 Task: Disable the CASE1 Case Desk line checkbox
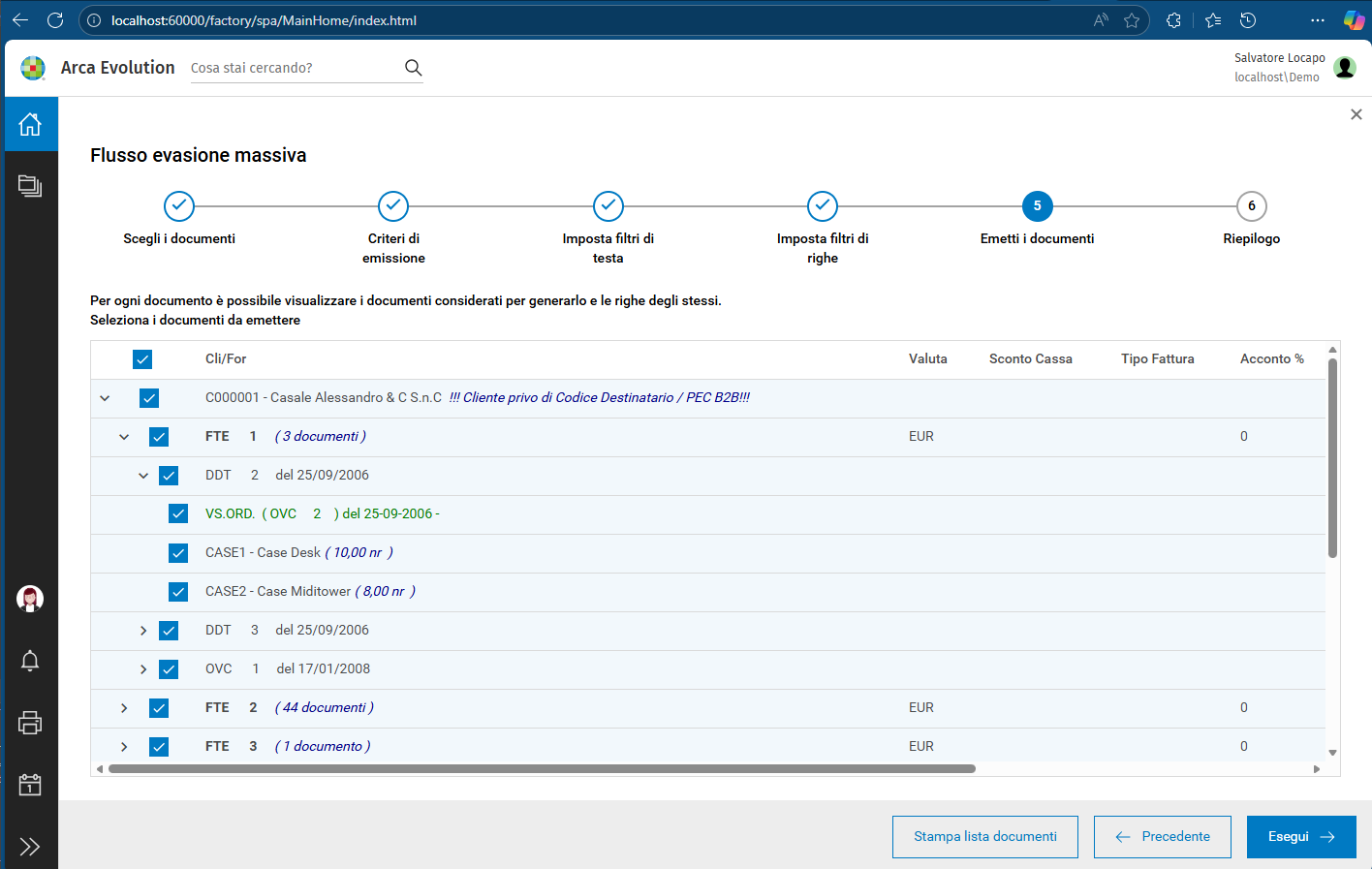[x=178, y=552]
